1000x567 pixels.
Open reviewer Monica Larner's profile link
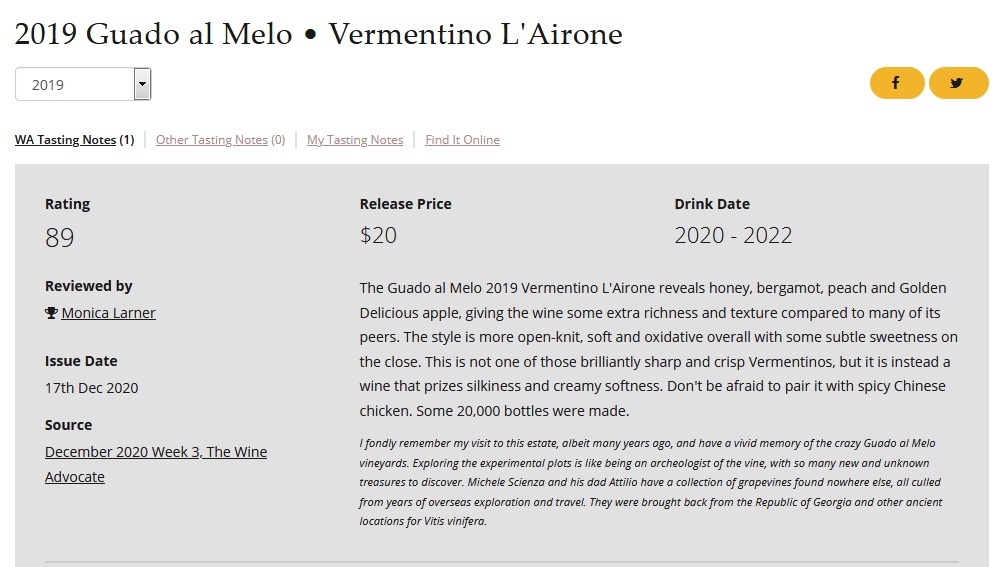[x=108, y=313]
